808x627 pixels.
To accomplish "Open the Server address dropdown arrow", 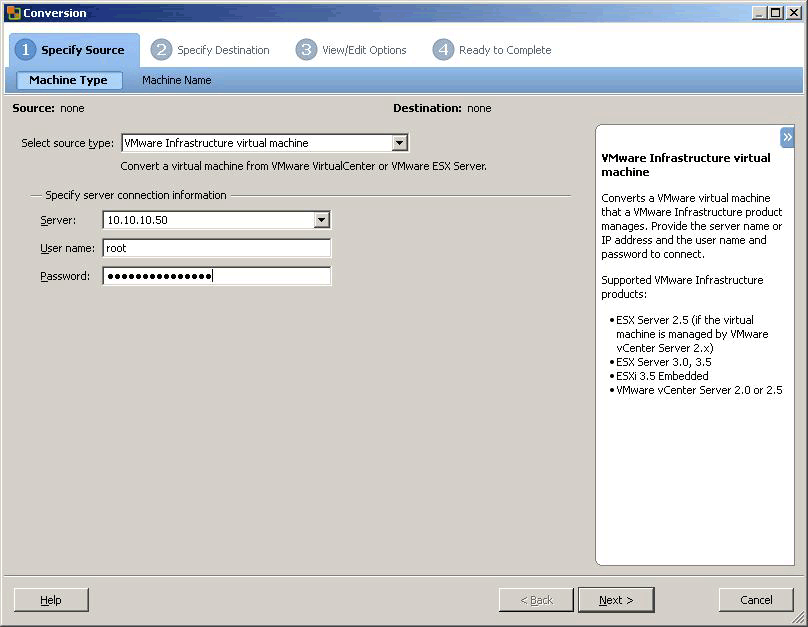I will pos(322,220).
